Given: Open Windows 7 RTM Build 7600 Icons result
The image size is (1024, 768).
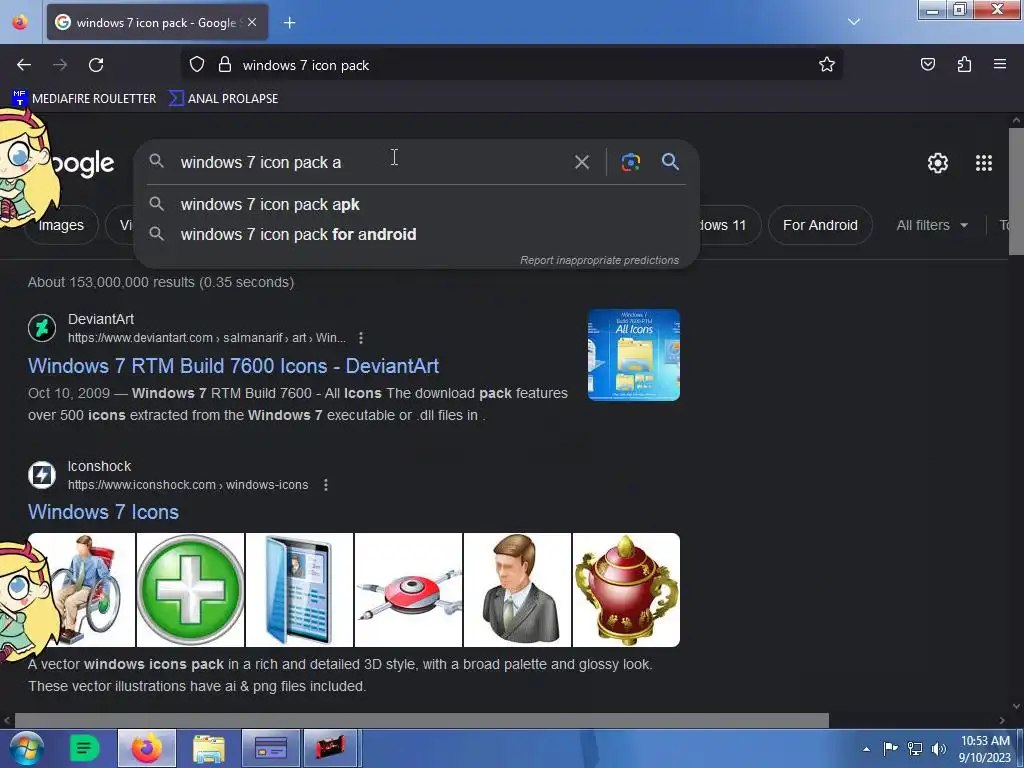Looking at the screenshot, I should pos(233,366).
